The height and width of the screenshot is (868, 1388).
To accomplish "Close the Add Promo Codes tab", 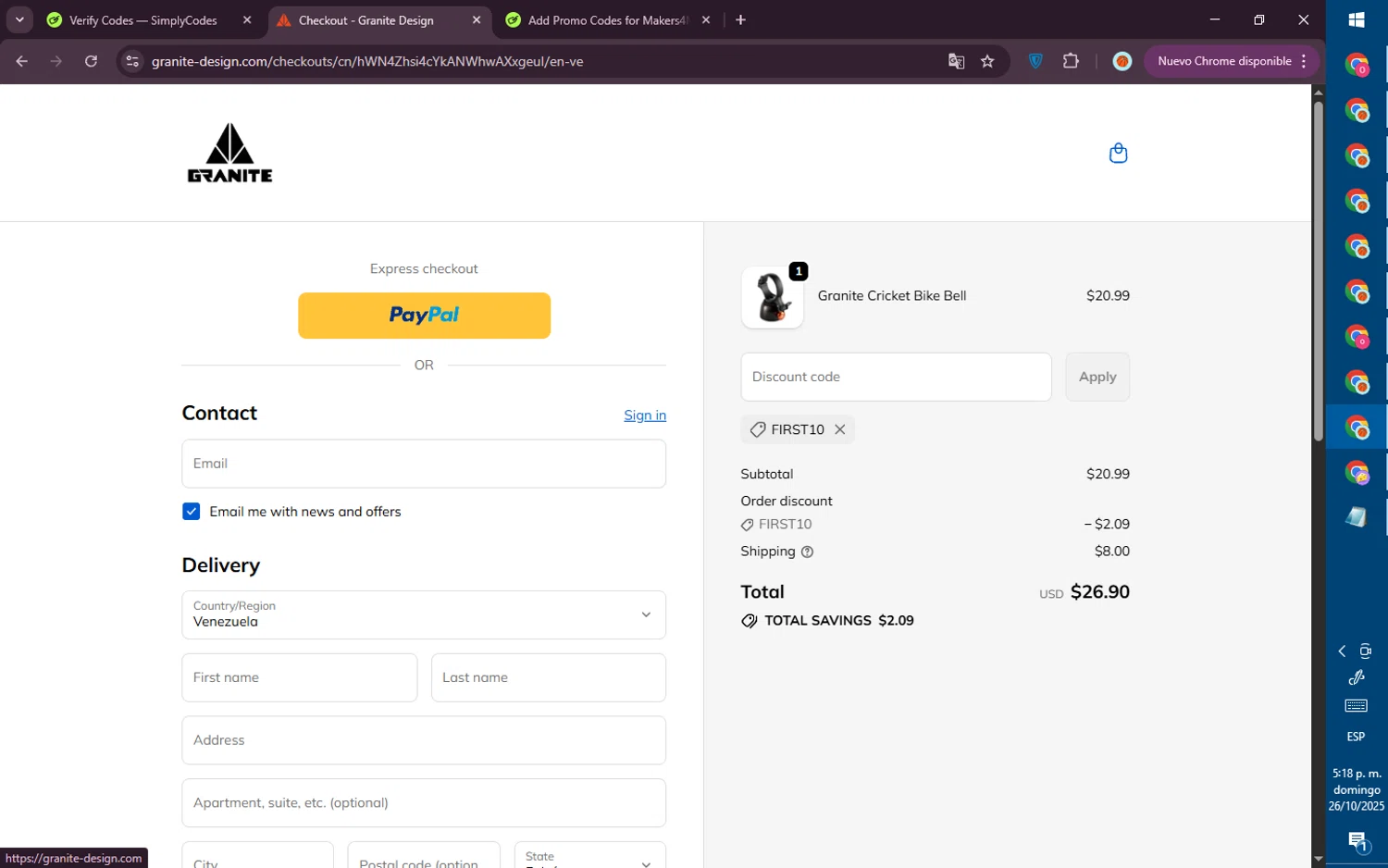I will click(x=706, y=20).
